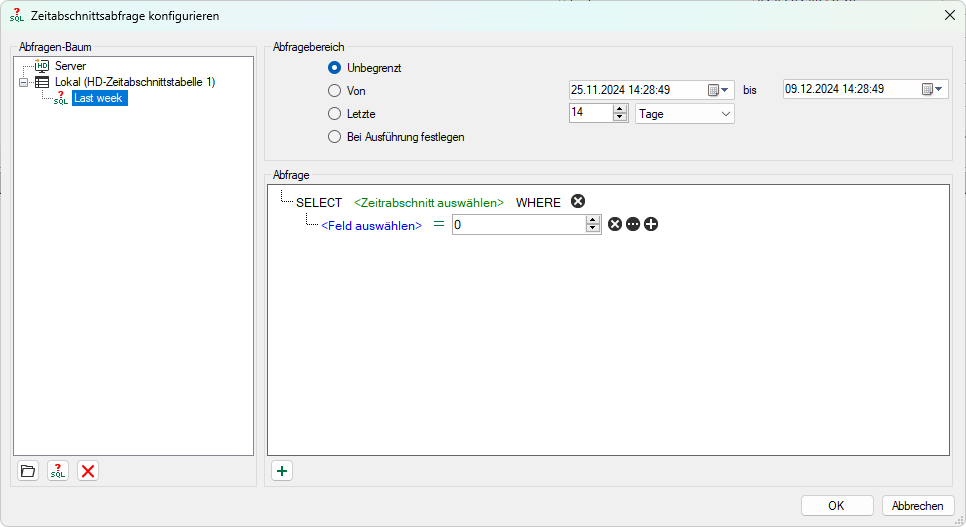Viewport: 966px width, 527px height.
Task: Remove the WHERE clause with the X icon
Action: tap(578, 201)
